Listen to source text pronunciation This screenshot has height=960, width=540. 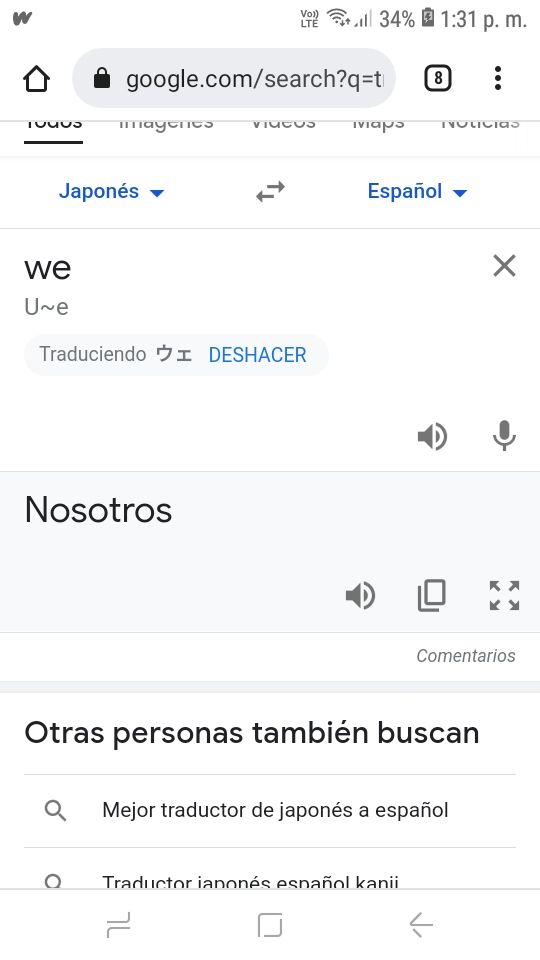pos(432,437)
